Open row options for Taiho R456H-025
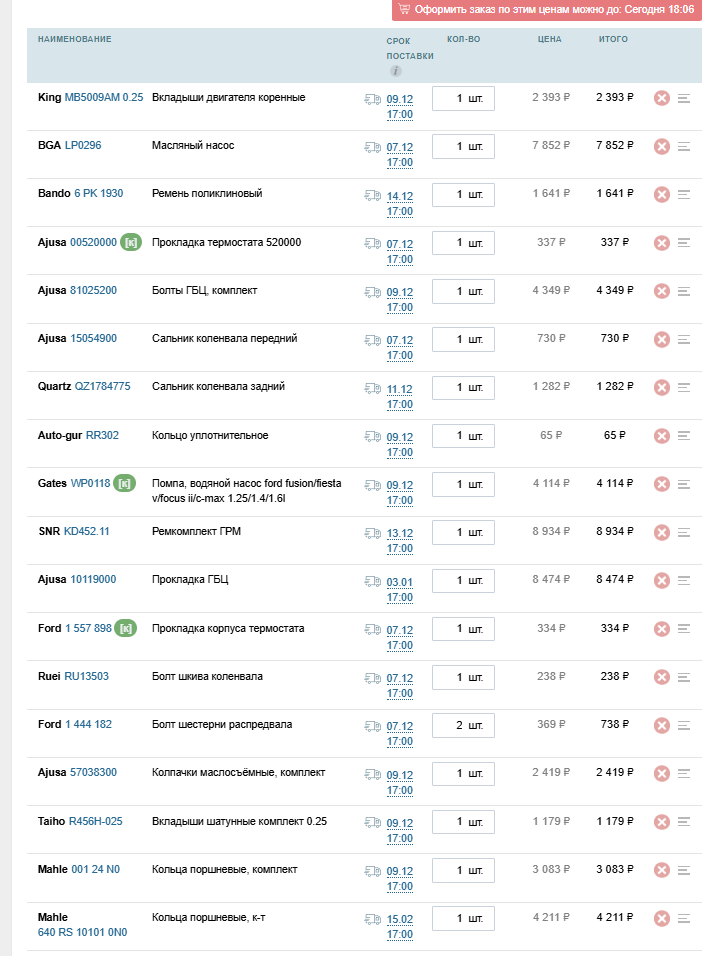 pyautogui.click(x=683, y=822)
